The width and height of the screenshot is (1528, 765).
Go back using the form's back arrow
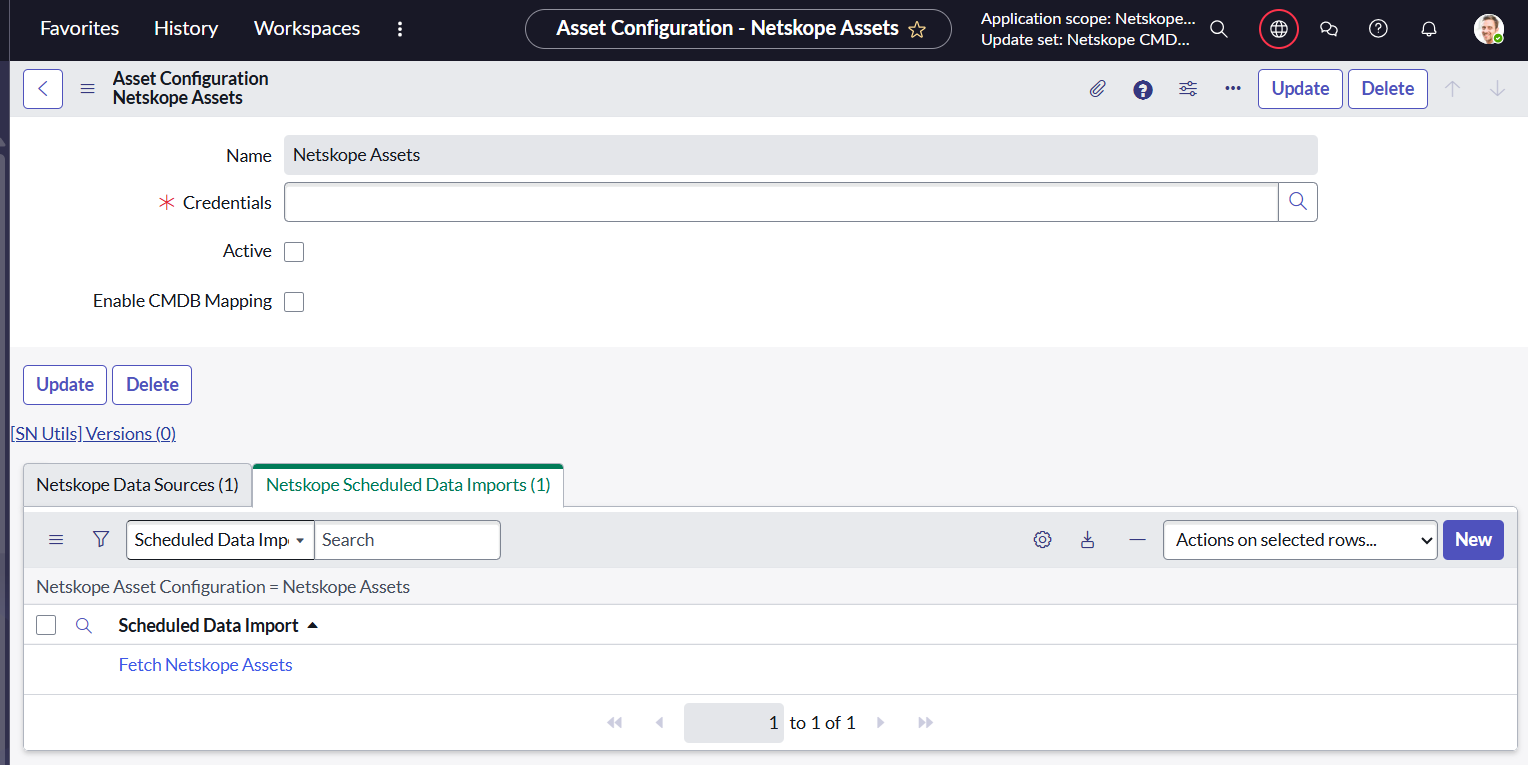(43, 89)
